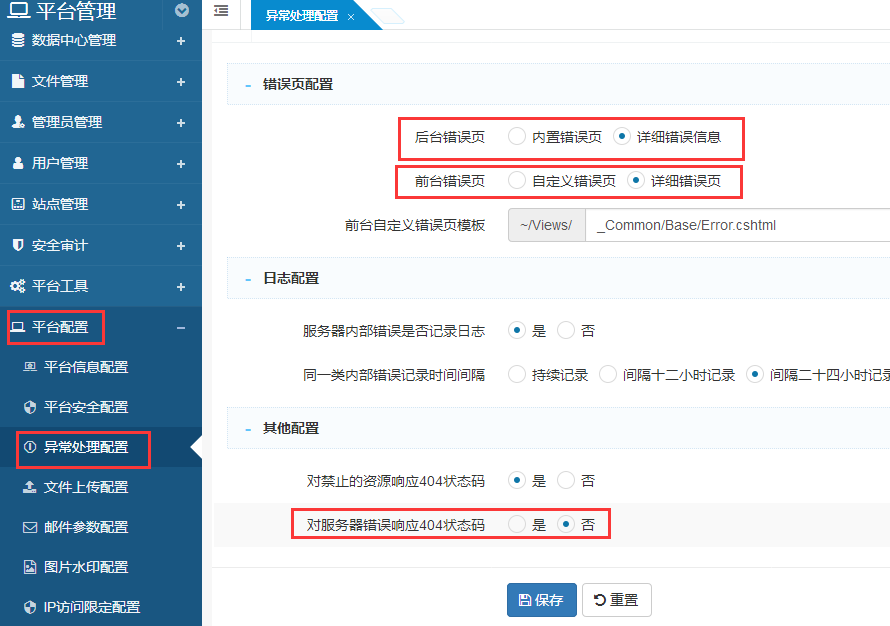Select 持续记录 logging interval option
Screen dimensions: 890x626
(517, 375)
